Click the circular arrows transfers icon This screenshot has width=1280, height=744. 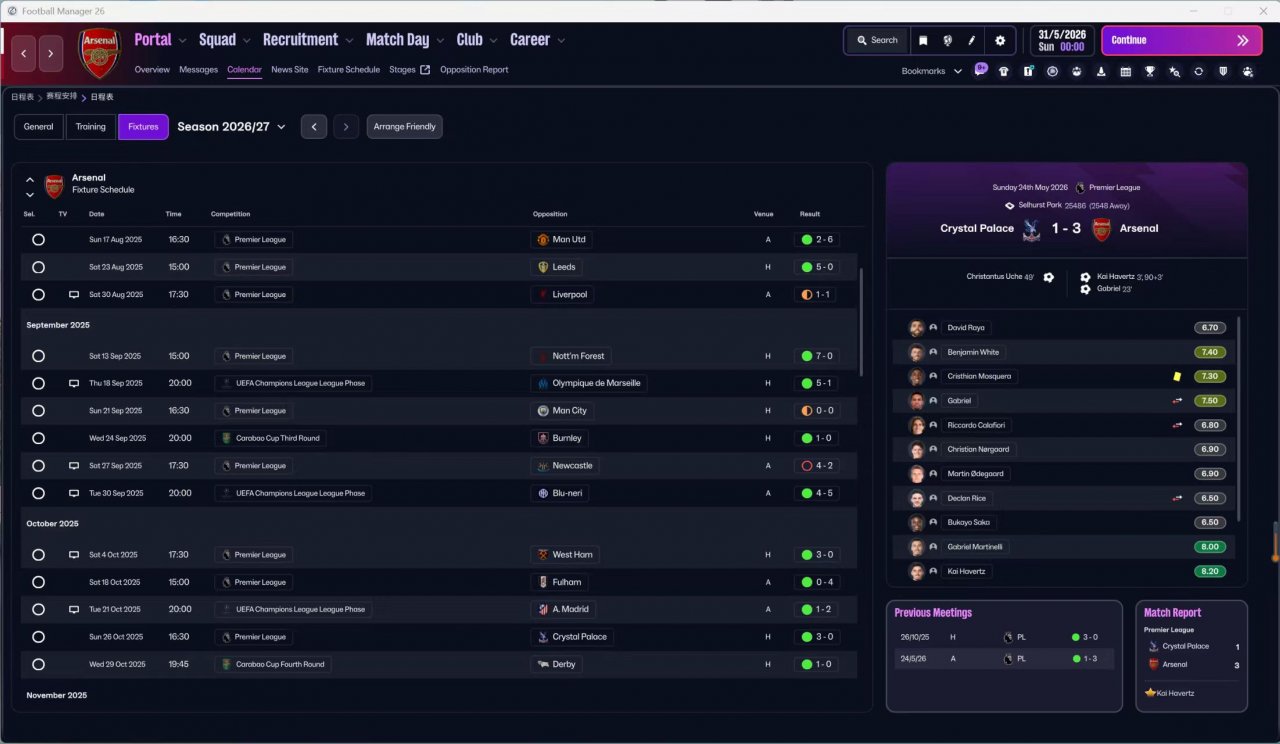tap(1198, 71)
